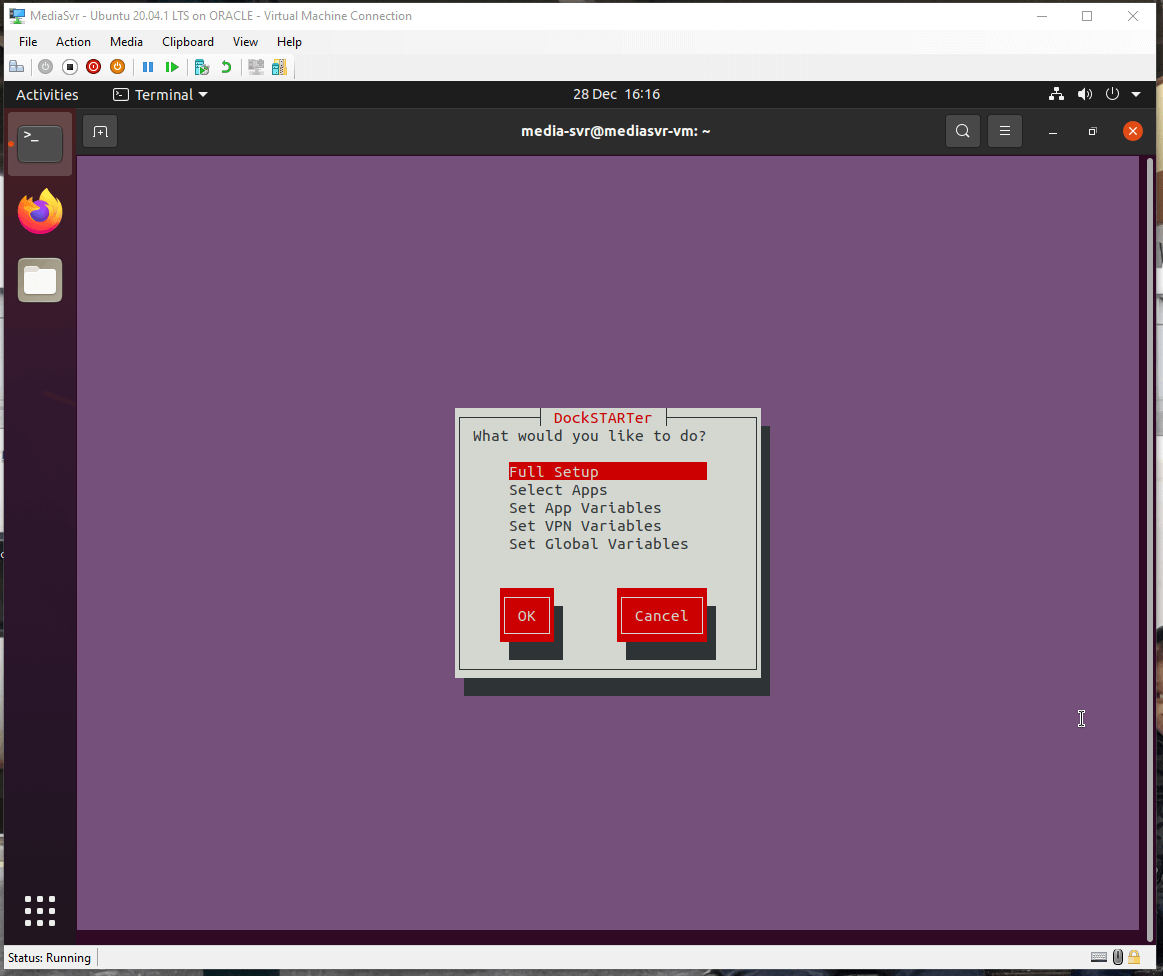
Task: Open the Help menu
Action: coord(289,42)
